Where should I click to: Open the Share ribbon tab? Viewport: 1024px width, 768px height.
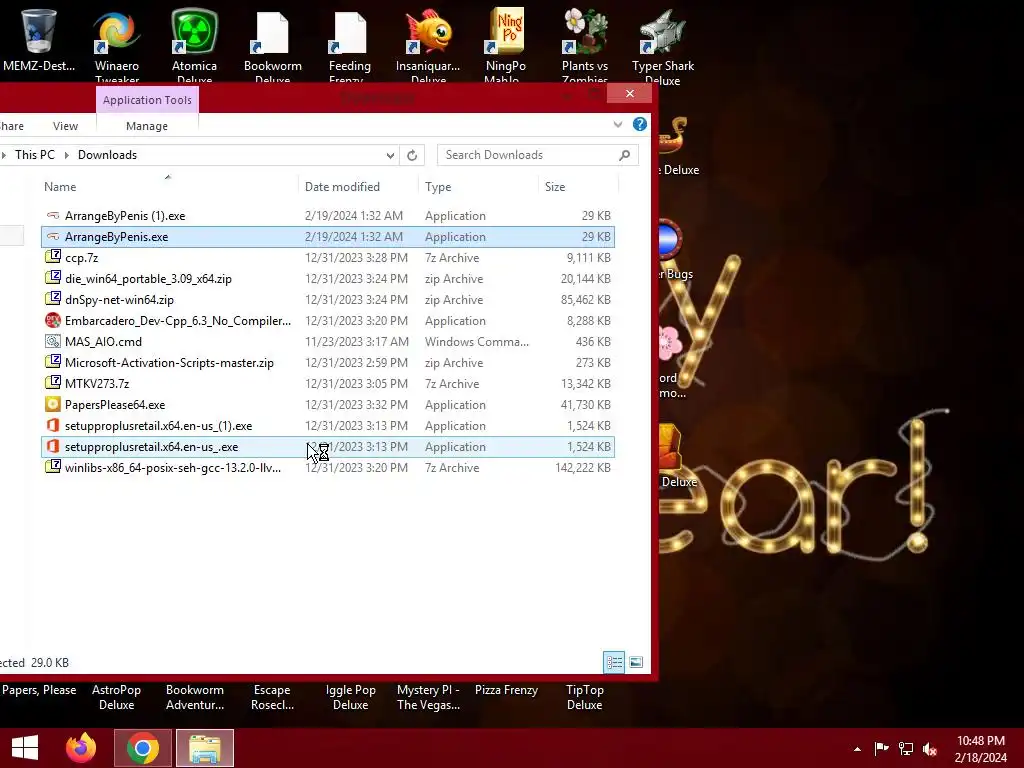(x=12, y=126)
